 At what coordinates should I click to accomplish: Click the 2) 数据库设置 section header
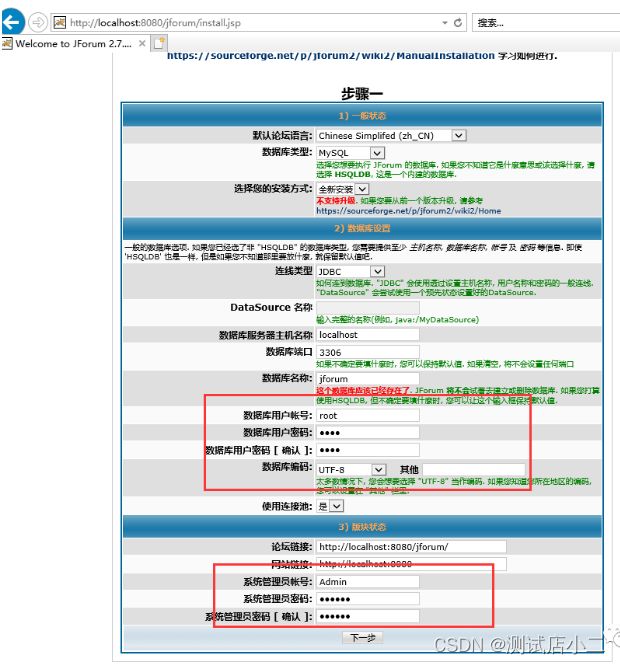pyautogui.click(x=362, y=228)
